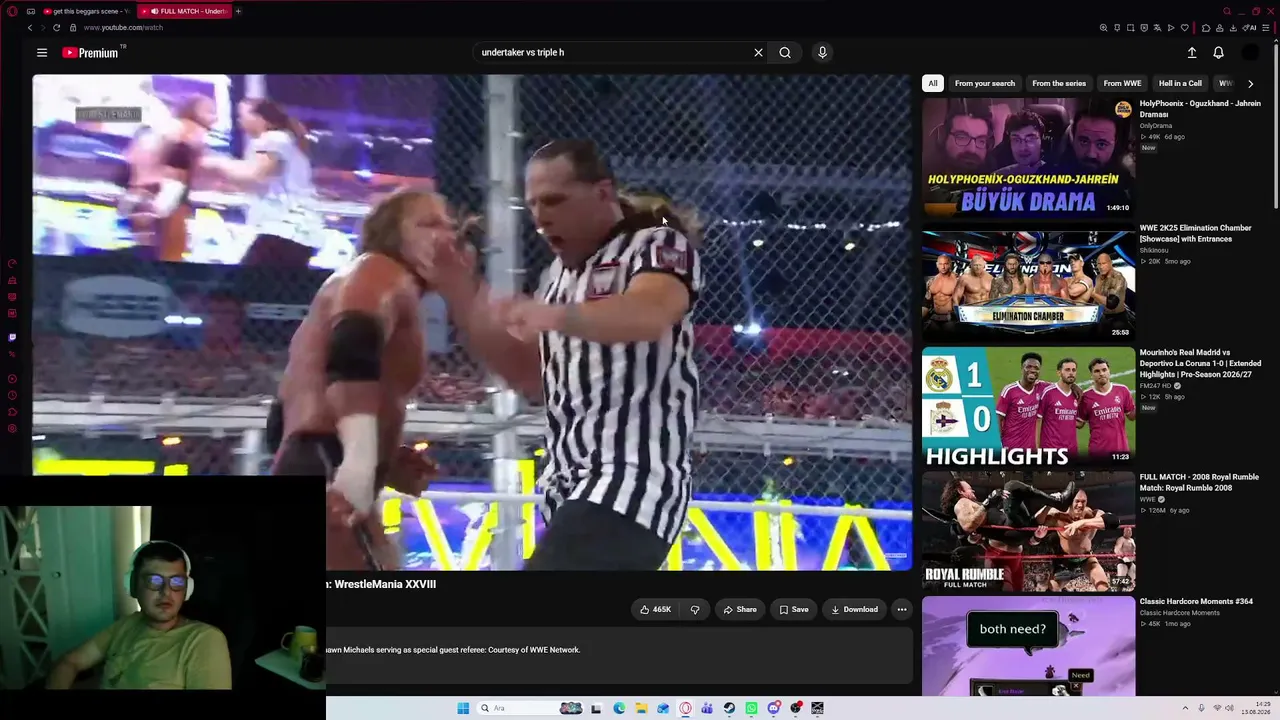
Task: Click the Save button
Action: [x=794, y=609]
